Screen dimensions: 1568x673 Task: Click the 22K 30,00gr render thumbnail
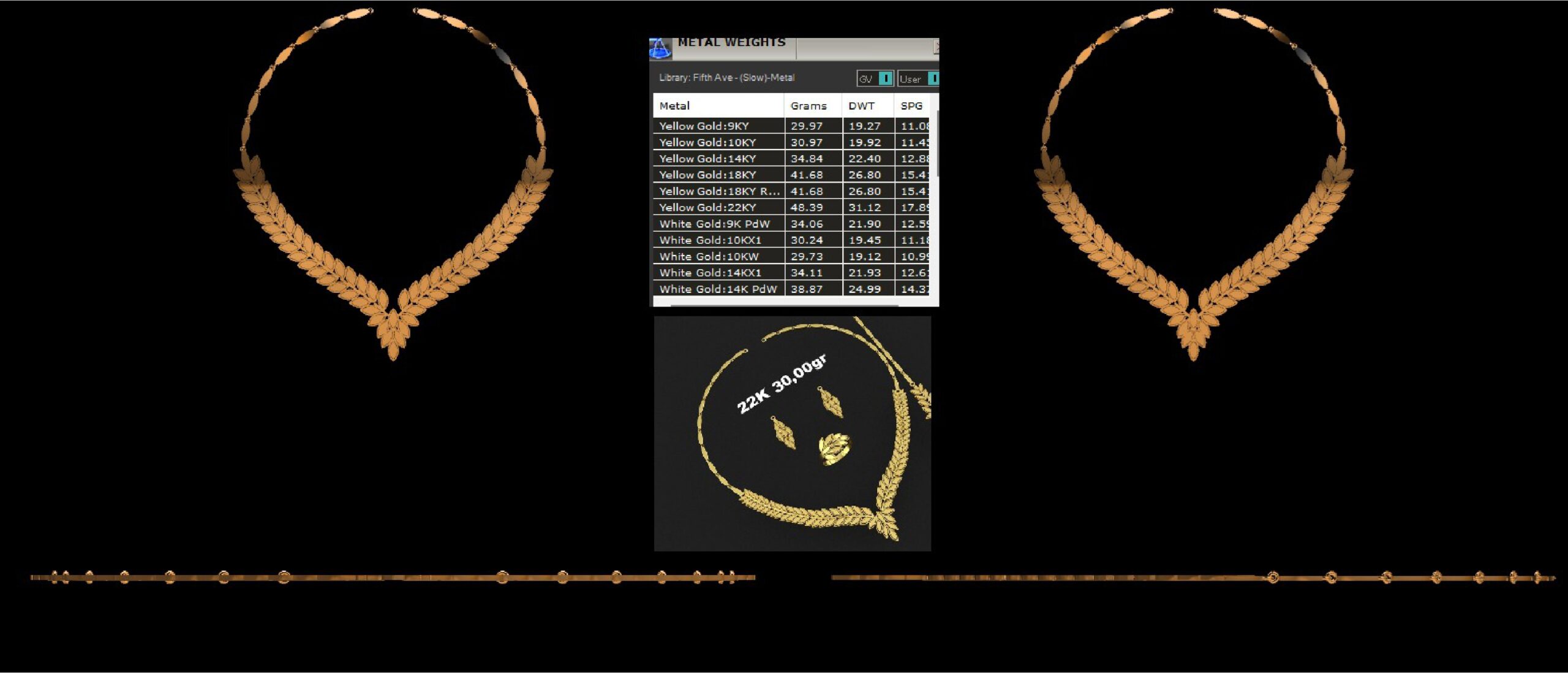(792, 433)
